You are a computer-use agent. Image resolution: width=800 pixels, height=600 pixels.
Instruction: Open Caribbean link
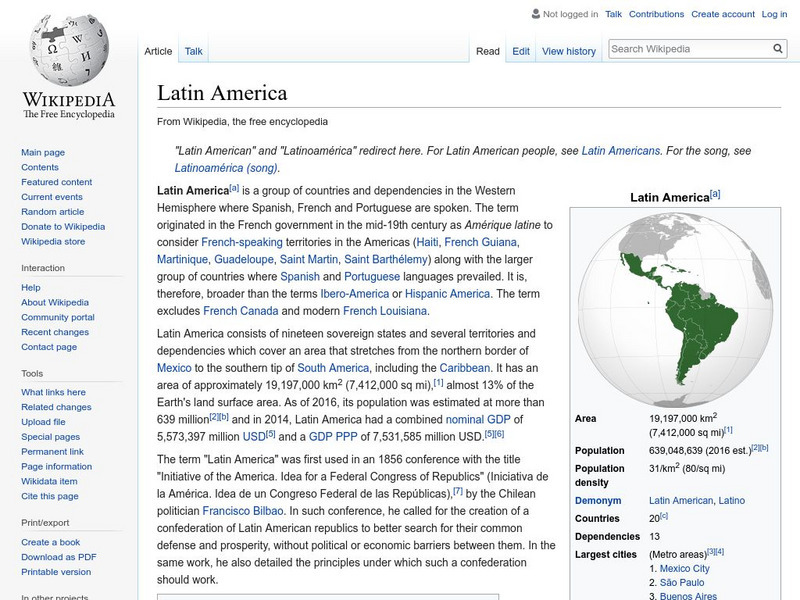(465, 368)
